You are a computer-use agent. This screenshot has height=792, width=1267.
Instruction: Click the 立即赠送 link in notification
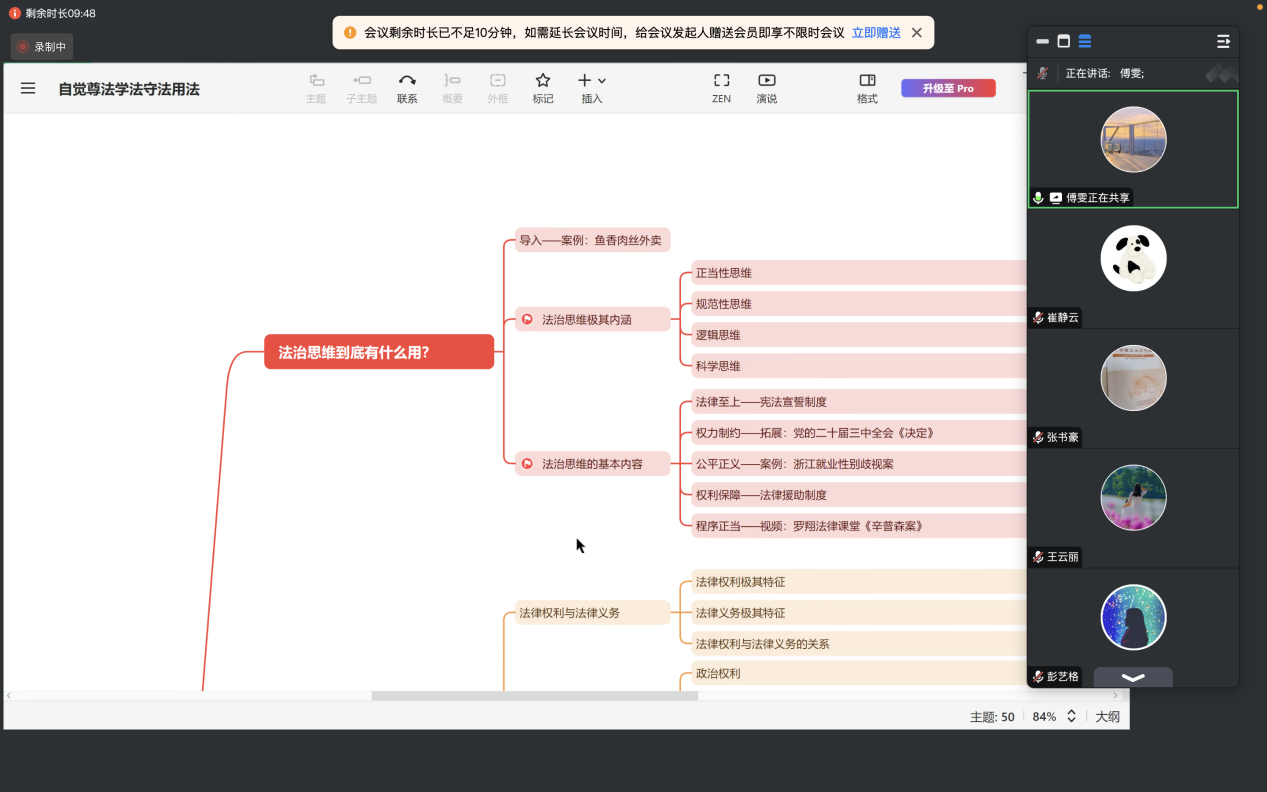tap(876, 33)
